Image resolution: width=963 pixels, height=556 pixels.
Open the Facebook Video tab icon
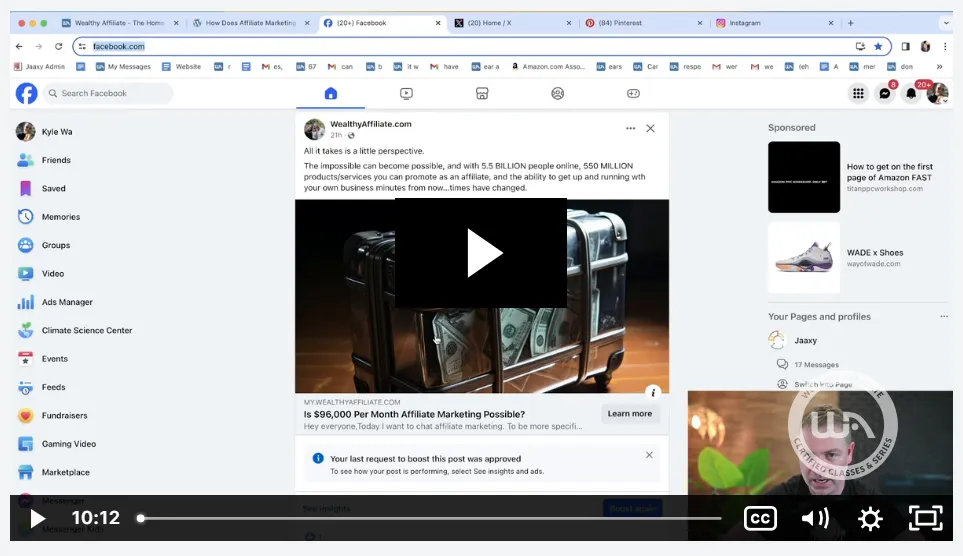pos(406,93)
